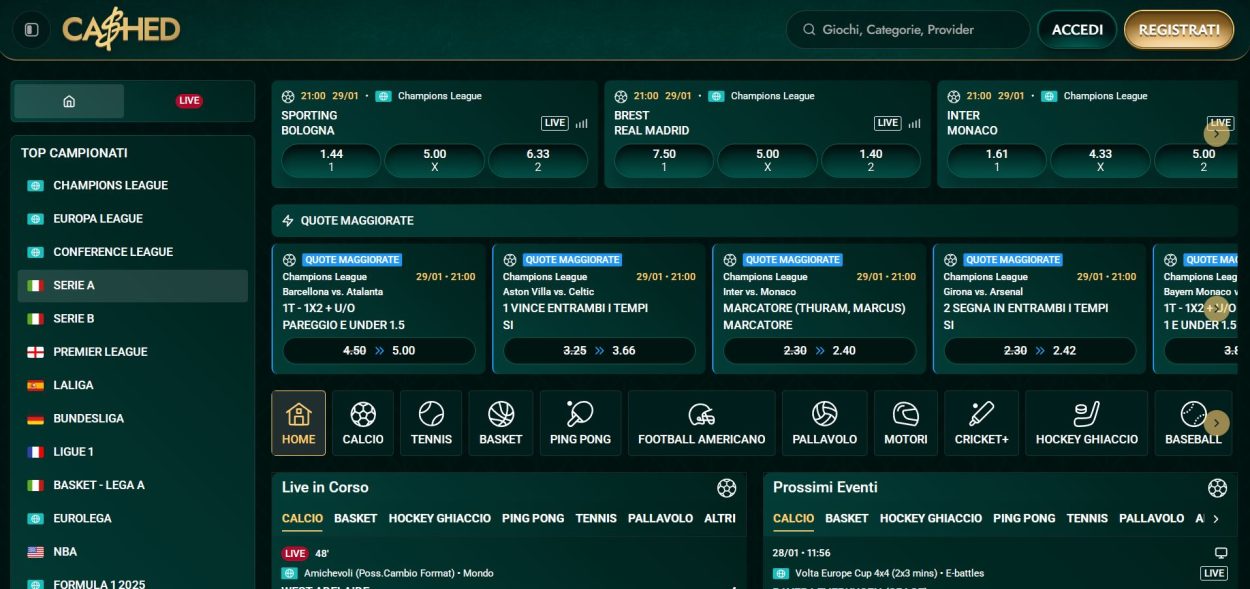Select the sidebar home icon tab
Image resolution: width=1250 pixels, height=589 pixels.
click(x=69, y=101)
